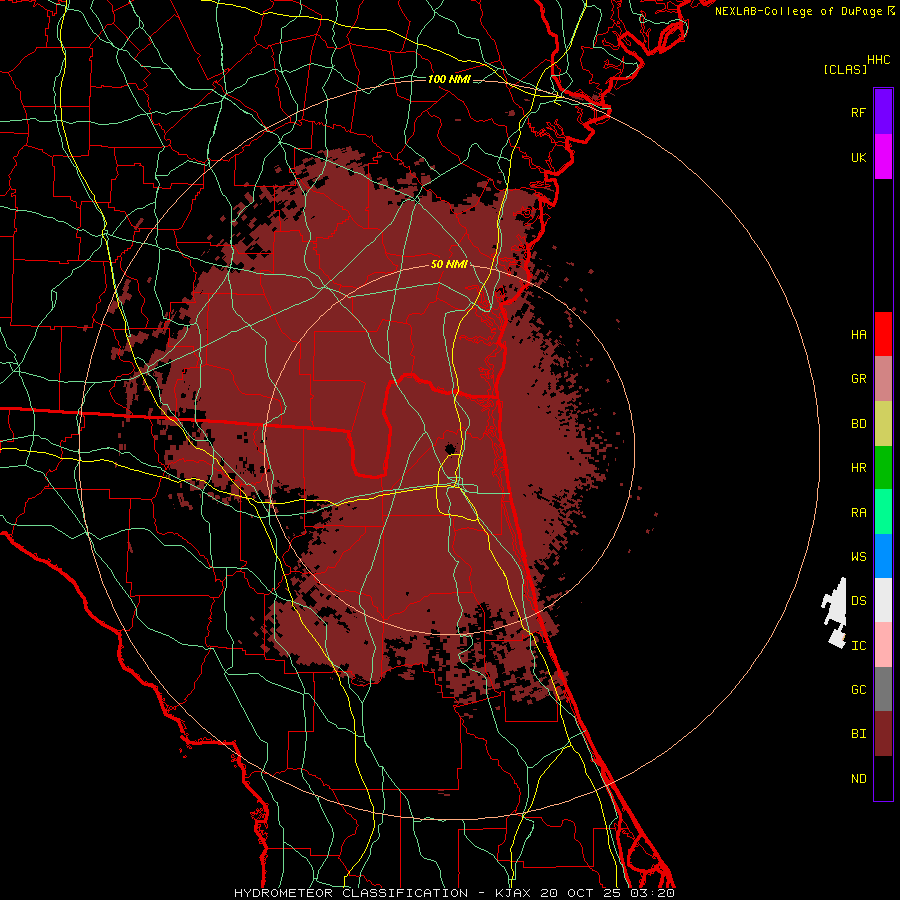Viewport: 900px width, 900px height.
Task: Click the WS blue legend swatch
Action: coord(883,556)
